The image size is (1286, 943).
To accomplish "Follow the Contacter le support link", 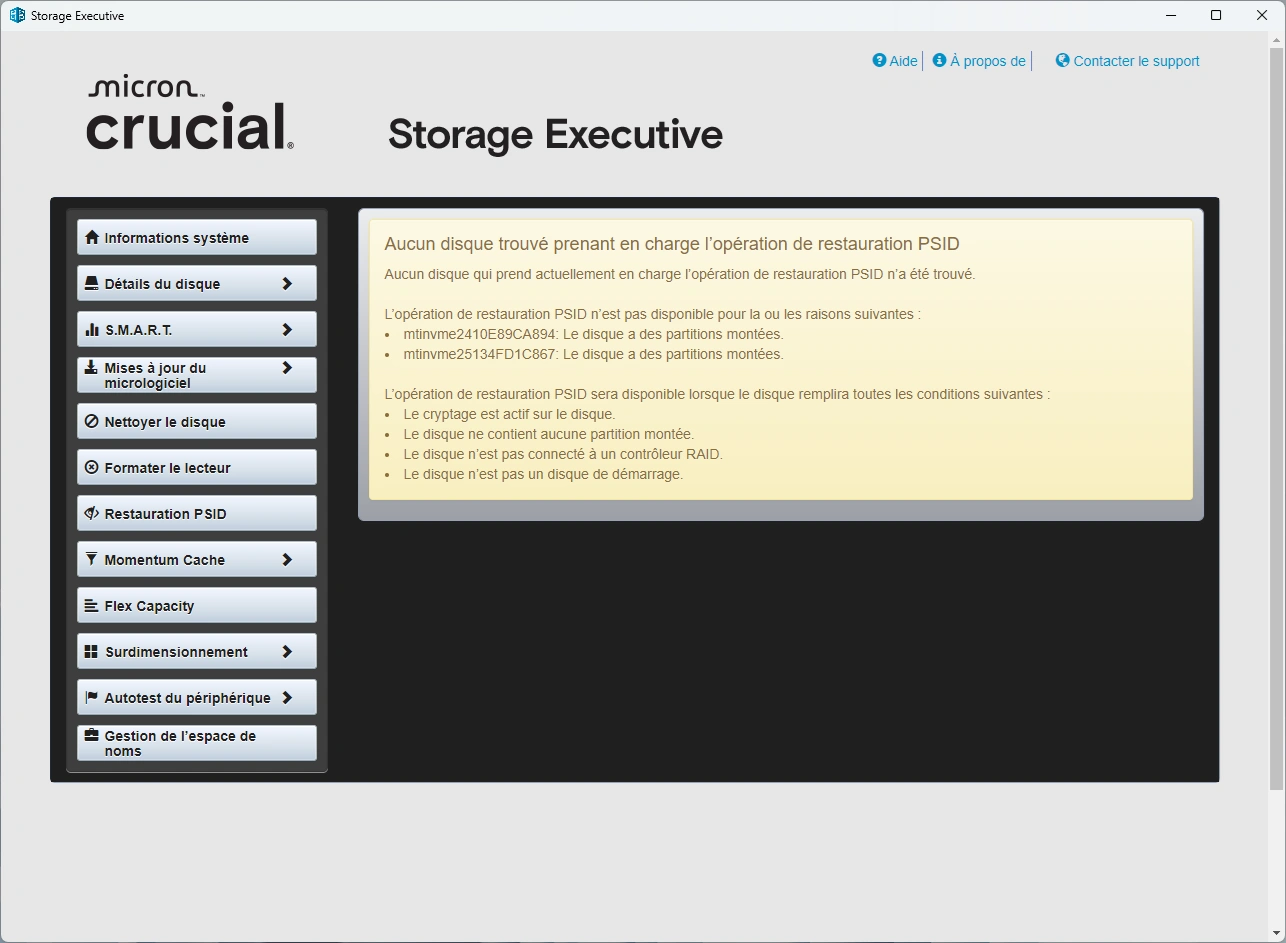I will point(1136,61).
